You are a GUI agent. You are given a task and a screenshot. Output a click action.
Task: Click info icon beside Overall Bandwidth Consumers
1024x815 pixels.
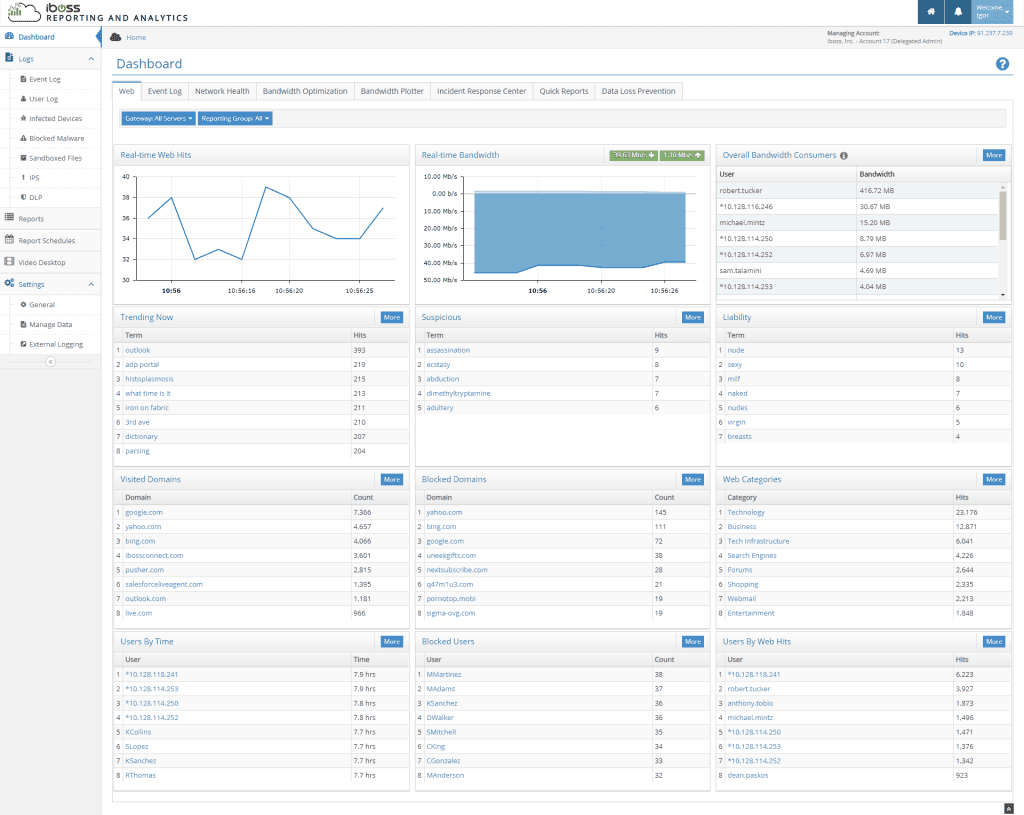click(844, 156)
